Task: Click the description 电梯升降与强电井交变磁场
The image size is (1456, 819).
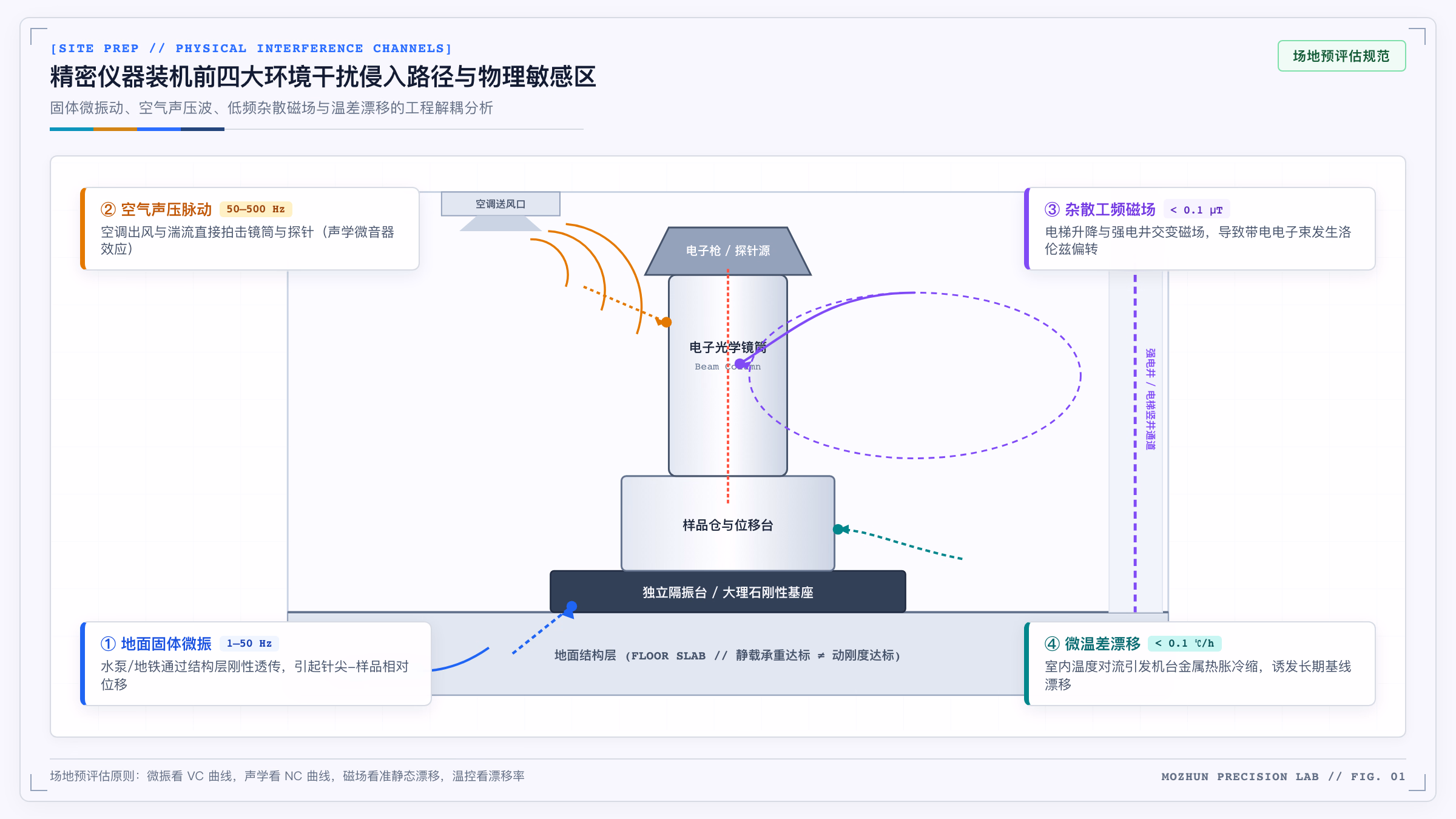Action: [x=1198, y=240]
